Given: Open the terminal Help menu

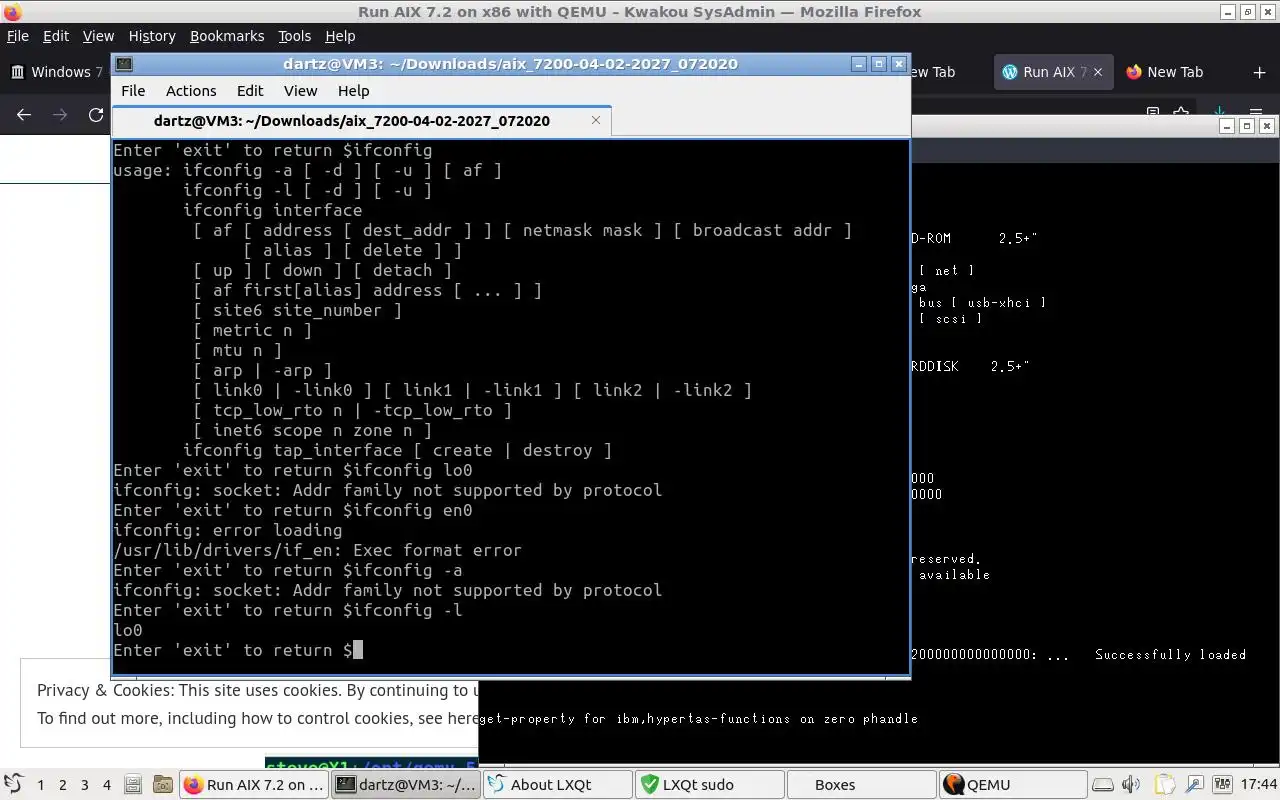Looking at the screenshot, I should 353,90.
